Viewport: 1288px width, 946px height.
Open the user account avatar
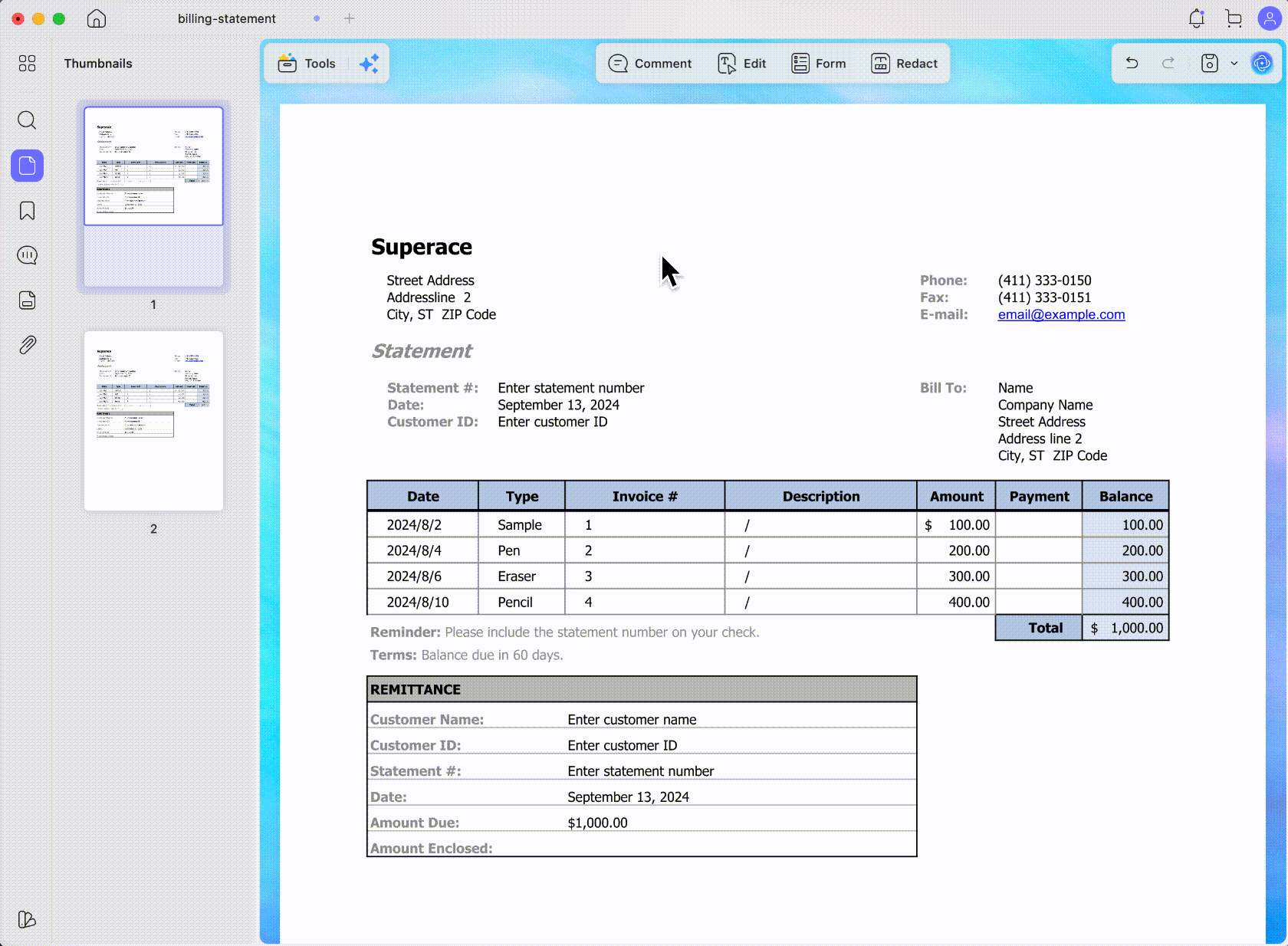pos(1270,18)
